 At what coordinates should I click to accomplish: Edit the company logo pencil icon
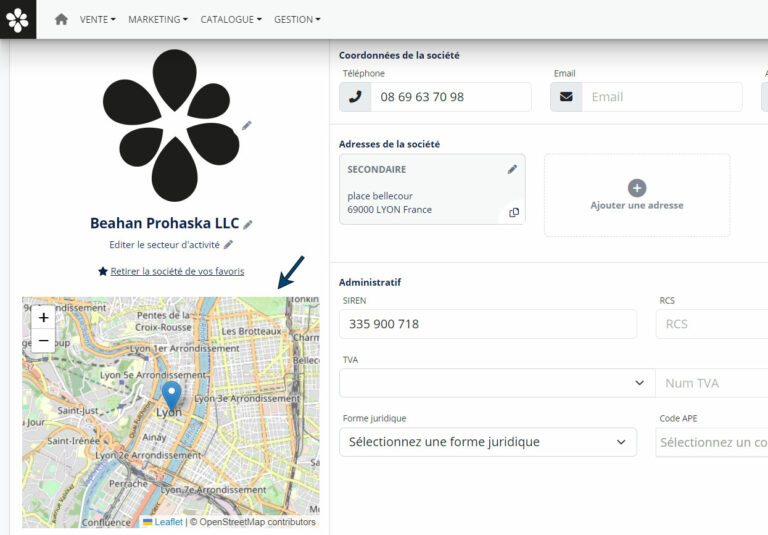coord(247,126)
